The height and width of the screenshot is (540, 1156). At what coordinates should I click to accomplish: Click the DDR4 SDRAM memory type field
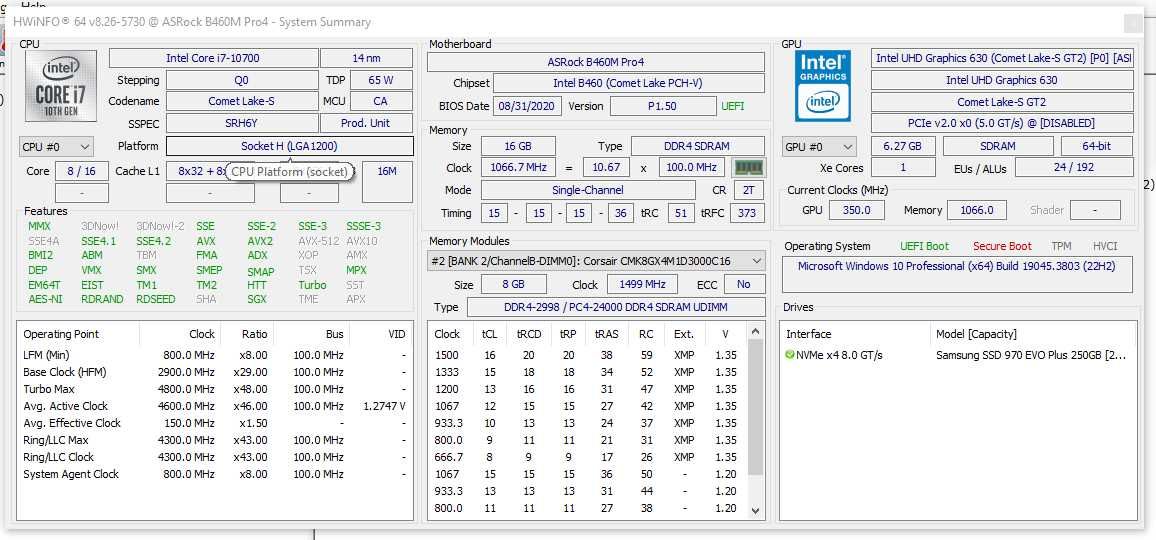697,146
